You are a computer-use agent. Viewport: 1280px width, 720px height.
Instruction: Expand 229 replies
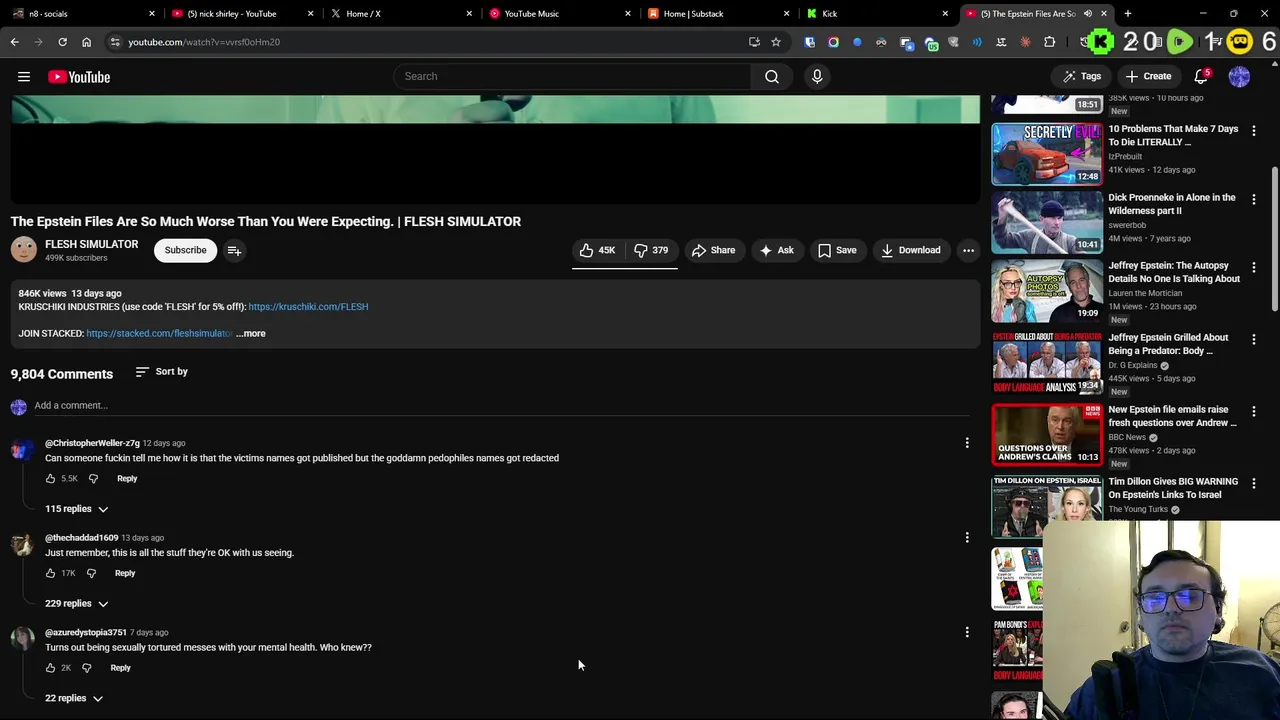(x=76, y=603)
